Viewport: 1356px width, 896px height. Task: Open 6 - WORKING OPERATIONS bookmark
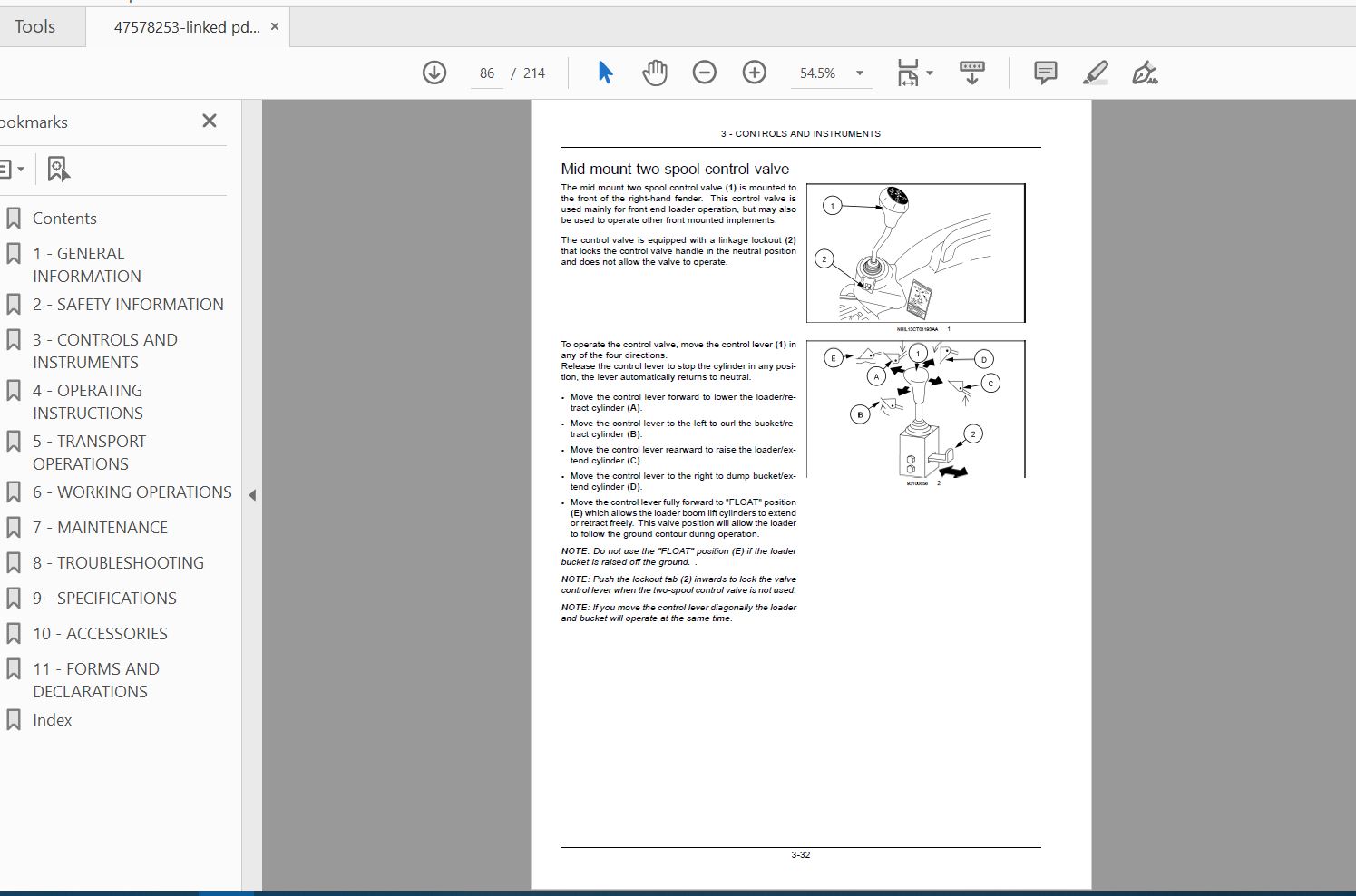132,492
